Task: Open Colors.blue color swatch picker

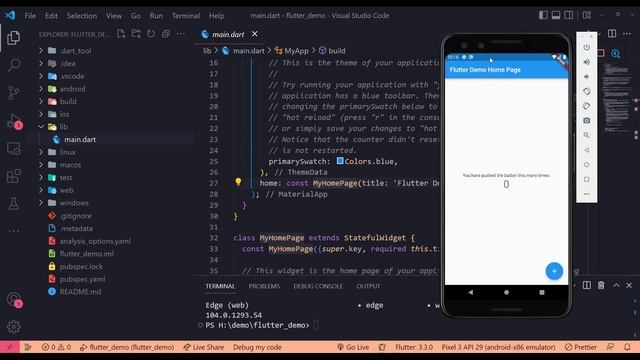Action: click(340, 161)
